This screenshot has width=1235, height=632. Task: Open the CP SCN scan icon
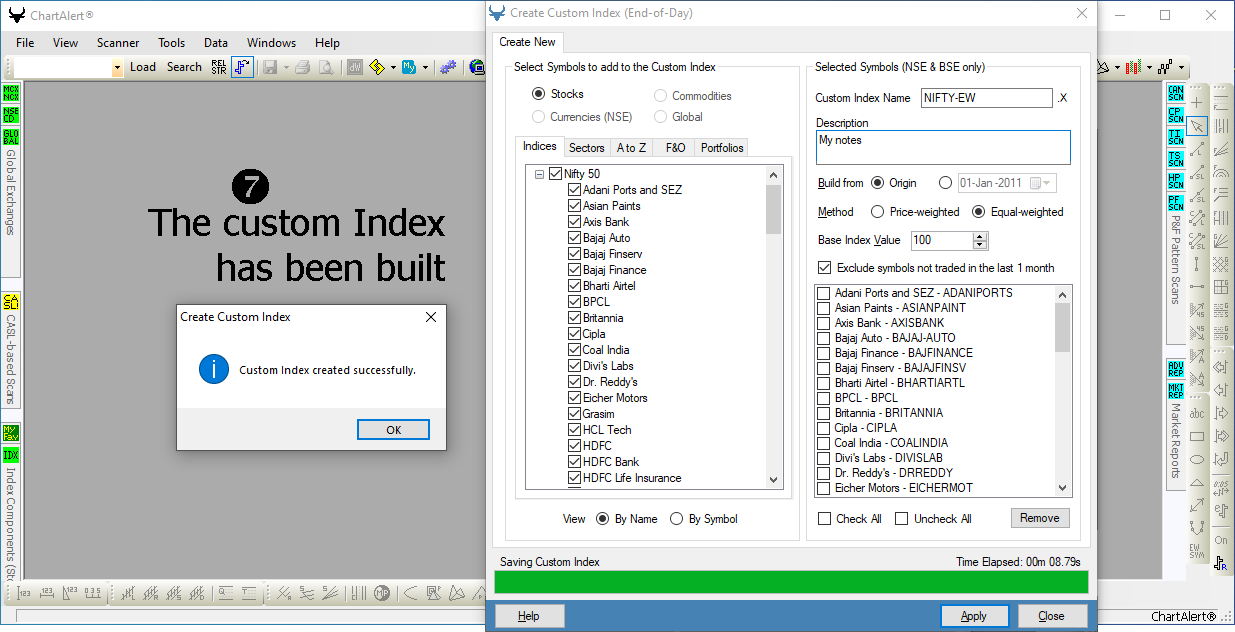click(1176, 116)
